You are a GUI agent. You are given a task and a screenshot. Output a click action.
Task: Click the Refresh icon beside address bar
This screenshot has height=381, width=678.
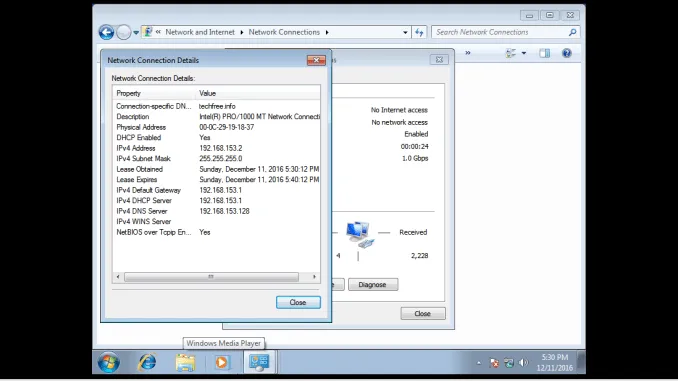[x=419, y=32]
